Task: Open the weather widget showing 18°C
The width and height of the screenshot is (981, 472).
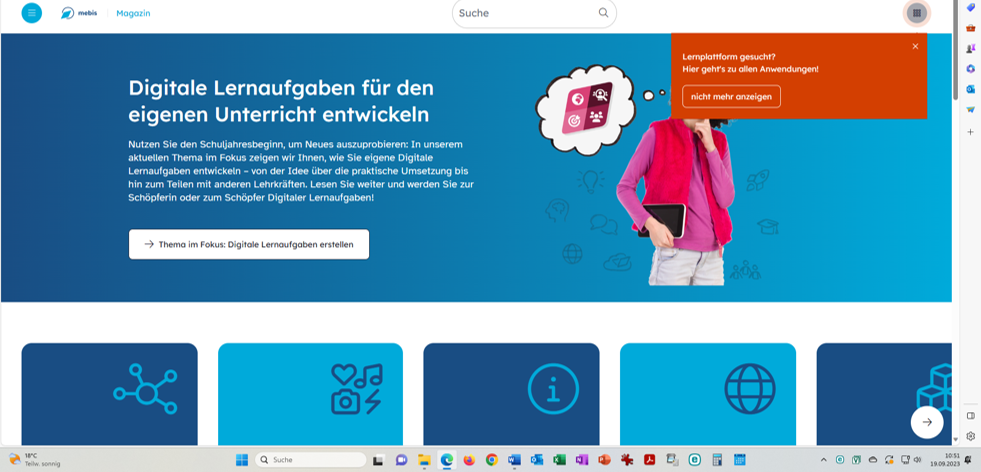Action: tap(34, 460)
